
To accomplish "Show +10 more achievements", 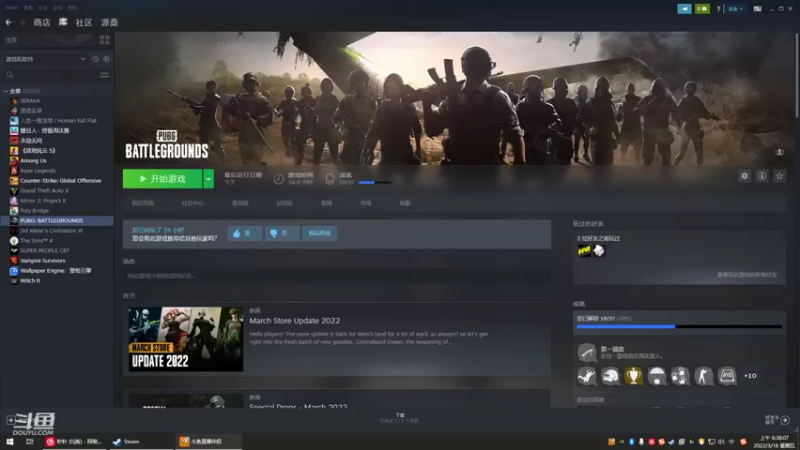I will click(750, 376).
